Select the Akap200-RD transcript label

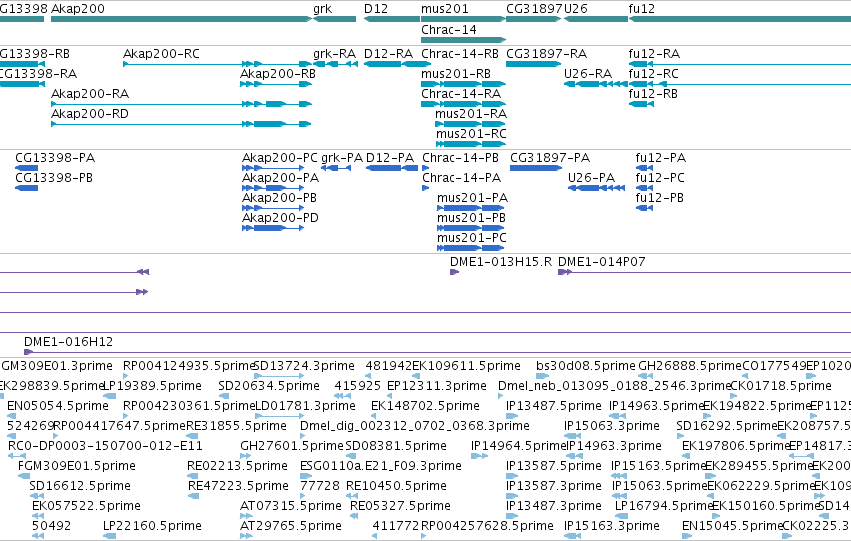coord(90,114)
